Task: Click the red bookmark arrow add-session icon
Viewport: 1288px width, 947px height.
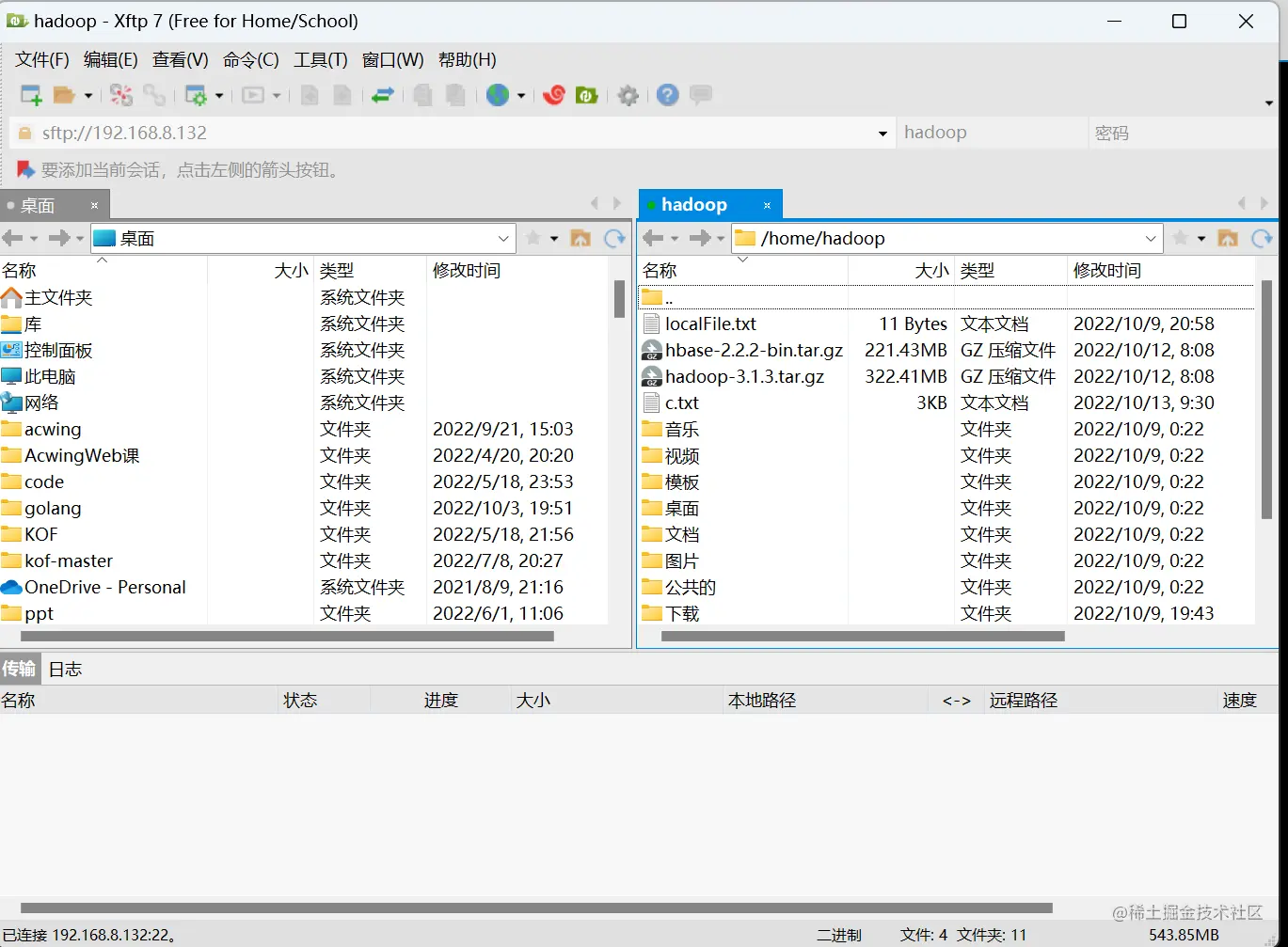Action: pyautogui.click(x=25, y=170)
